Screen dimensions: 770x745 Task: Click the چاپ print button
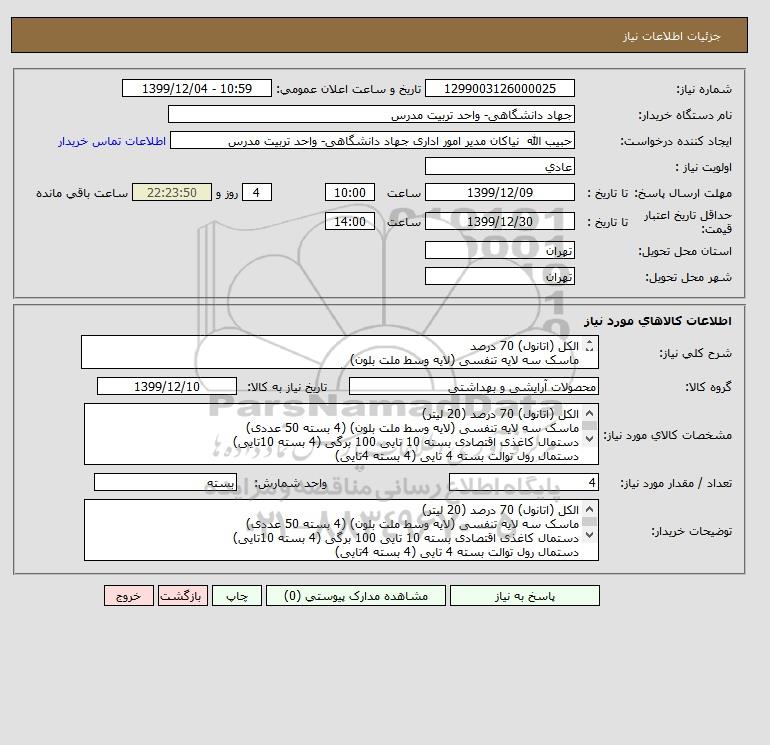[237, 596]
